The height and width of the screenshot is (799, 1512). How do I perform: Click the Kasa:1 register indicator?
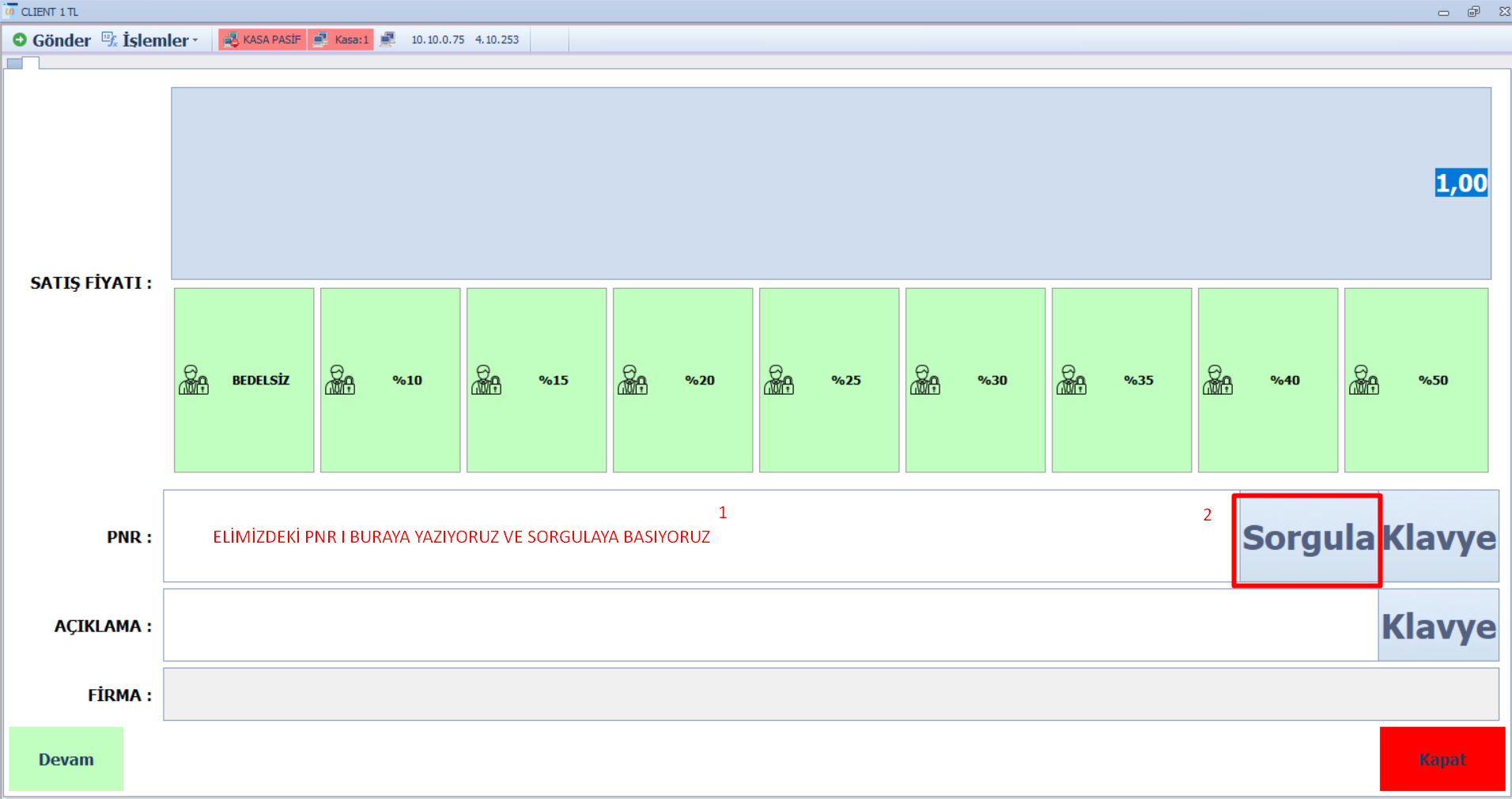pyautogui.click(x=341, y=40)
